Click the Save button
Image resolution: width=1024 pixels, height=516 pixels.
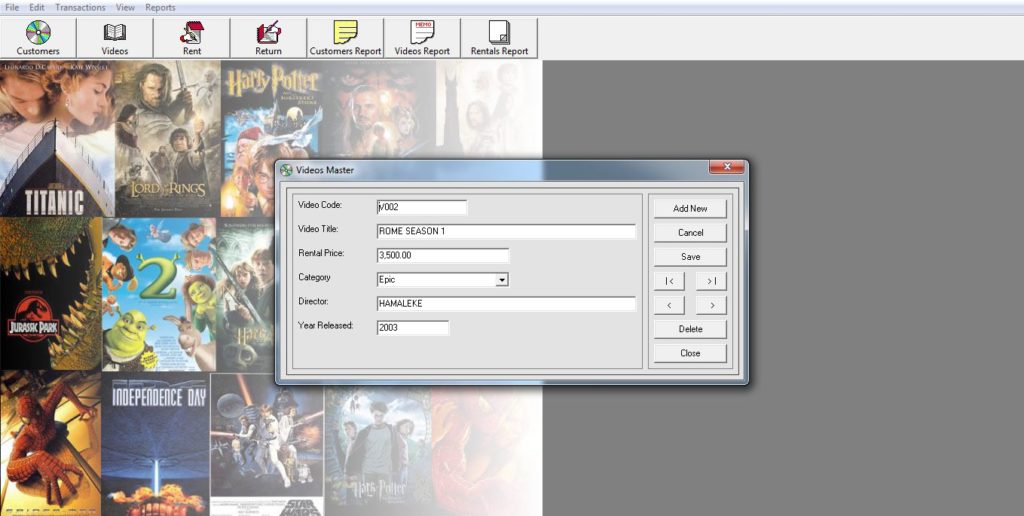tap(690, 257)
